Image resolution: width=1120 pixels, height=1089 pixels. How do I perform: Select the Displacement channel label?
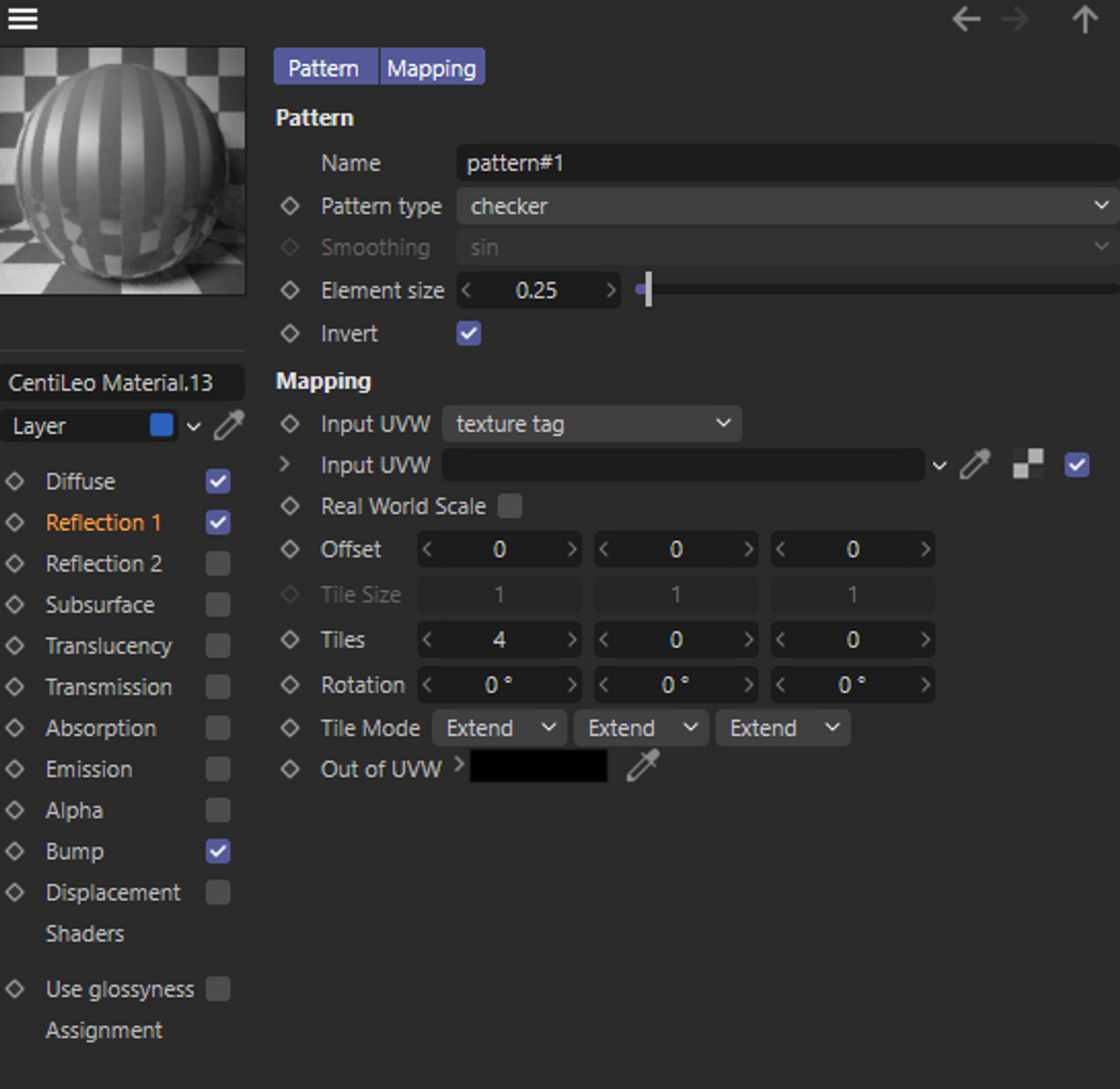(x=113, y=892)
